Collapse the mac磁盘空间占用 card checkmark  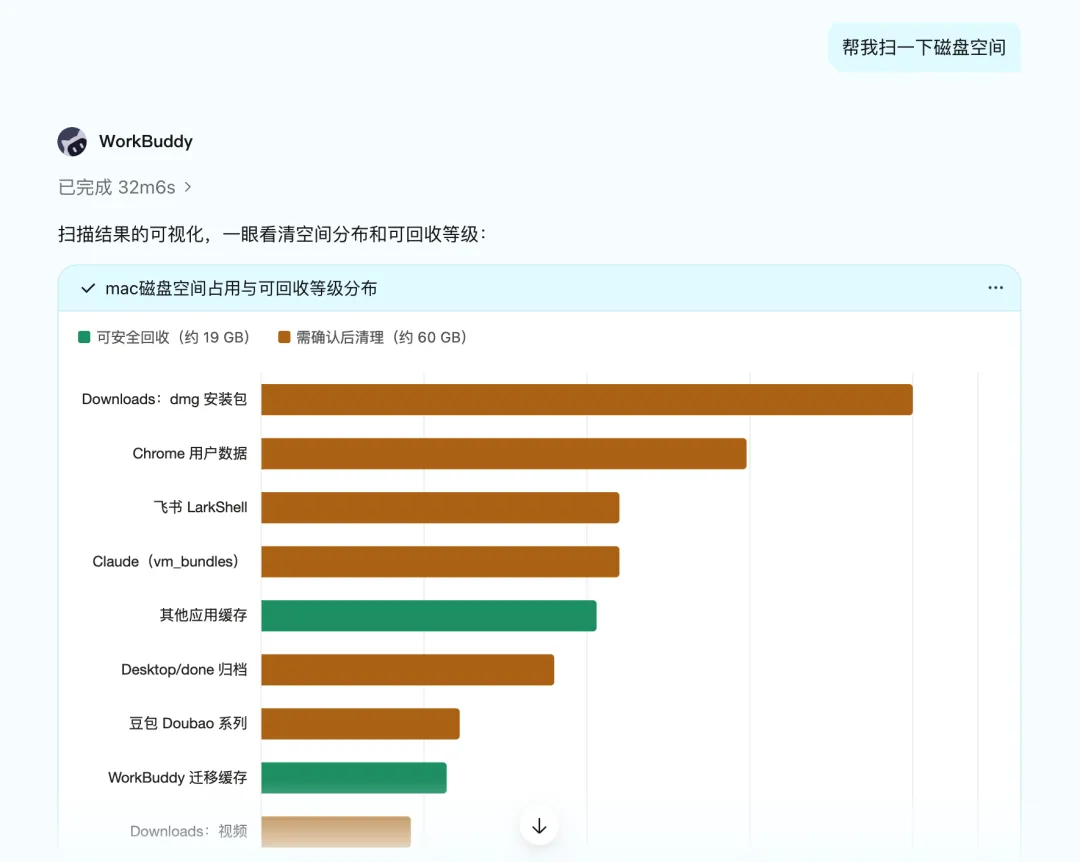(x=88, y=288)
